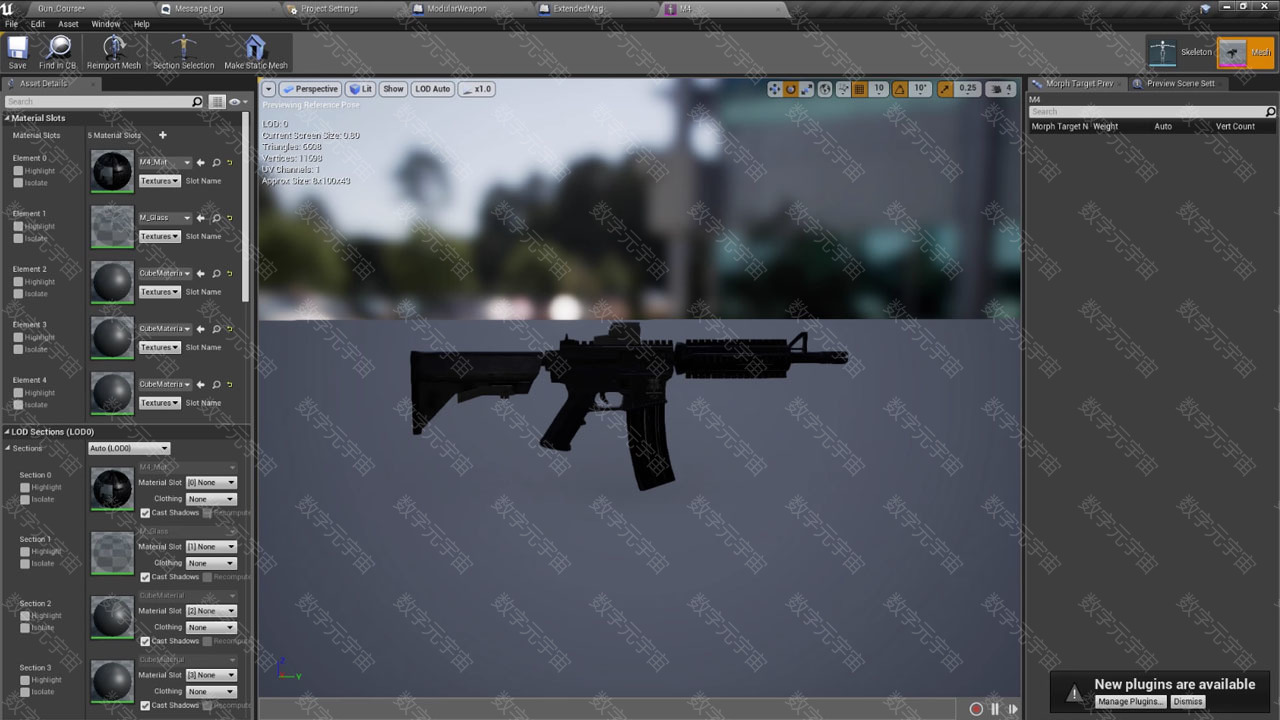
Task: Use selected asset arrow for Element 4
Action: pyautogui.click(x=201, y=384)
